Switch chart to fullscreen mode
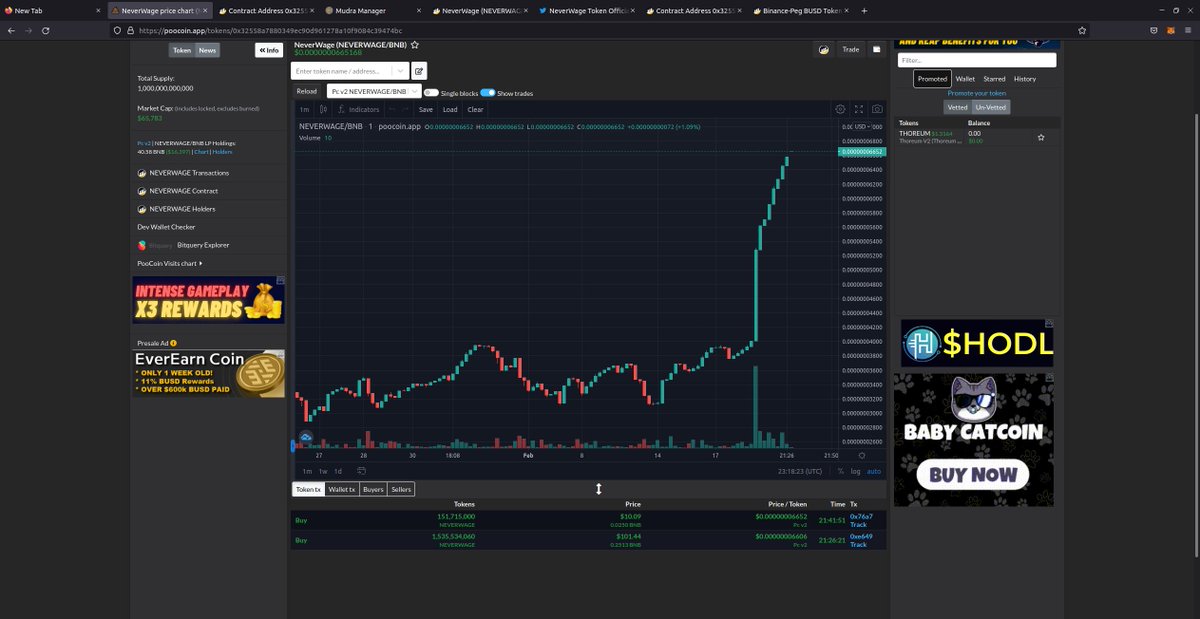 859,109
